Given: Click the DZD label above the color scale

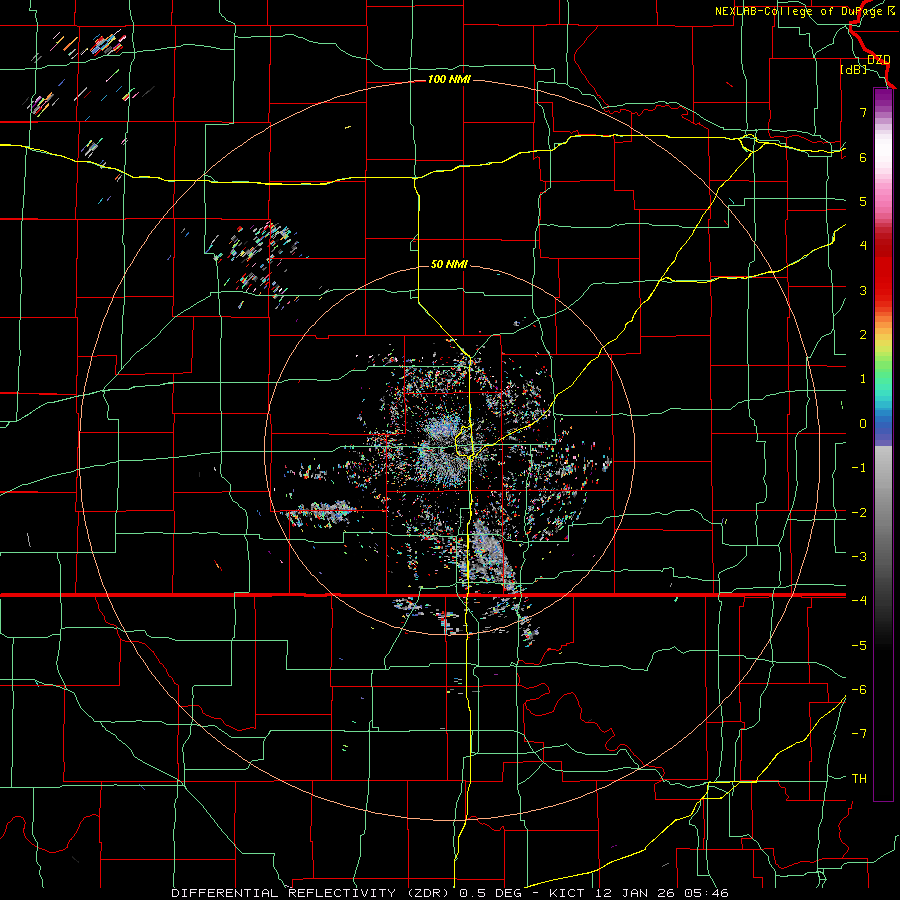Looking at the screenshot, I should 878,60.
